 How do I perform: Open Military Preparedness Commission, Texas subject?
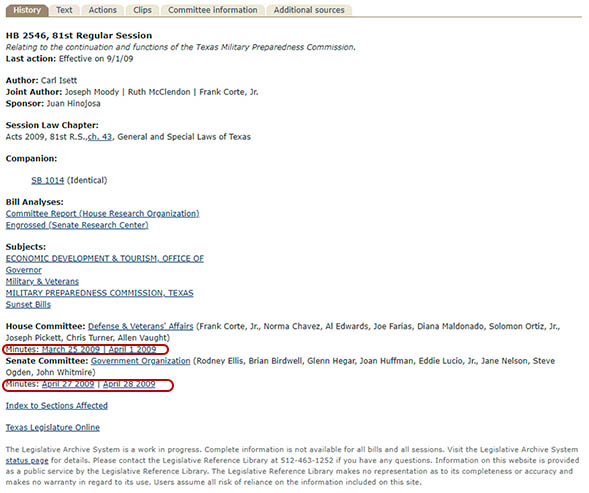coord(100,293)
